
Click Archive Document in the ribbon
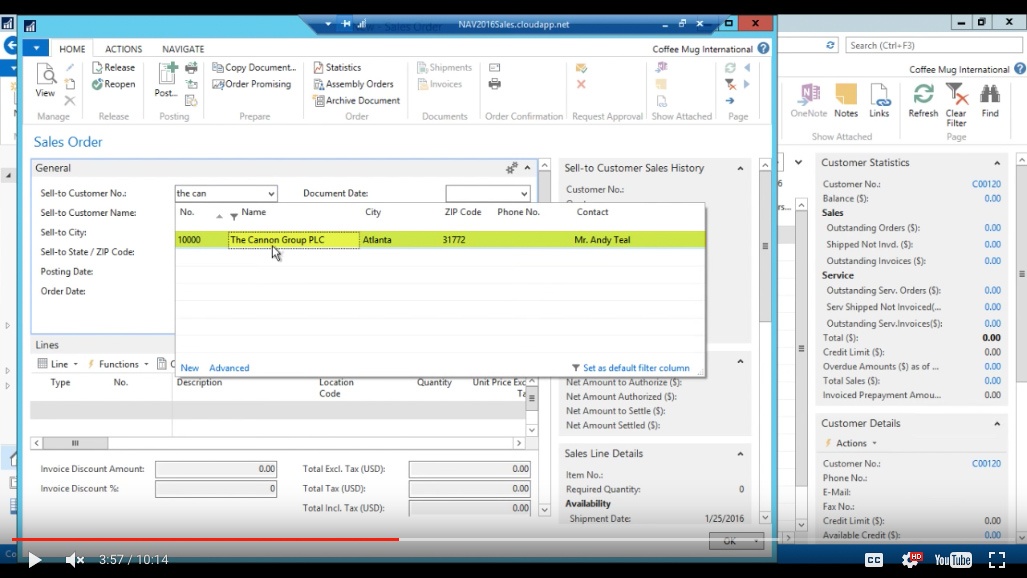356,100
